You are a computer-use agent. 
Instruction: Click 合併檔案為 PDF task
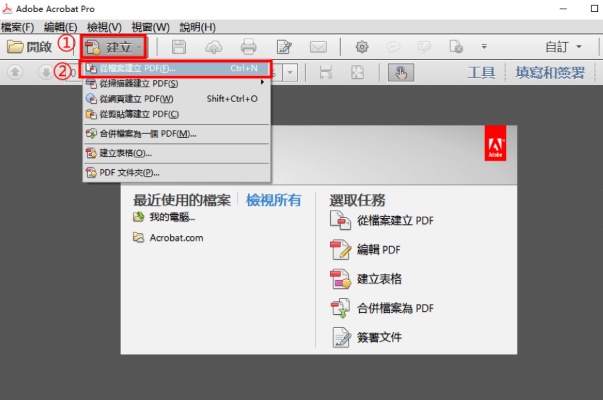[395, 308]
